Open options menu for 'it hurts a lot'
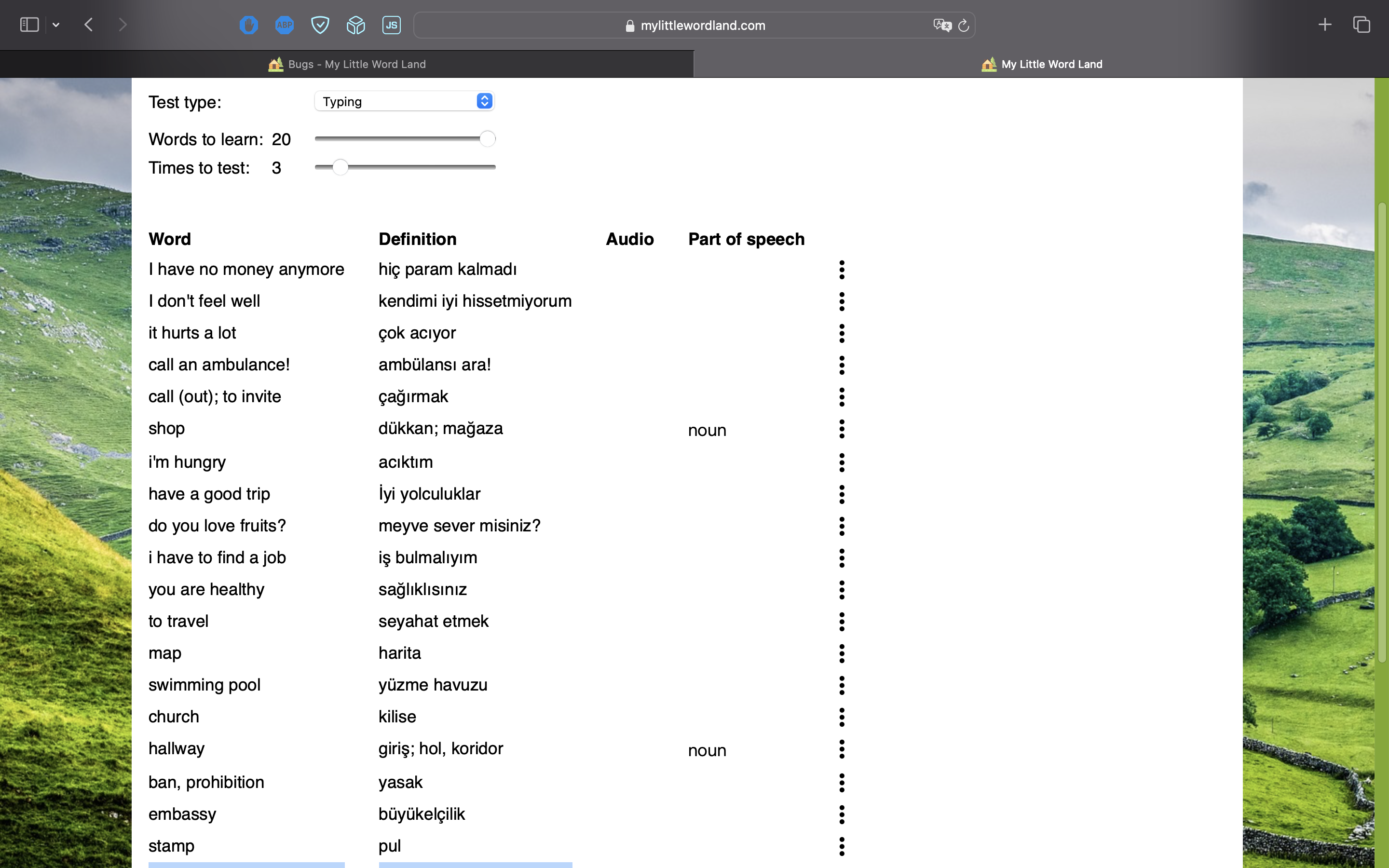Image resolution: width=1389 pixels, height=868 pixels. click(842, 334)
